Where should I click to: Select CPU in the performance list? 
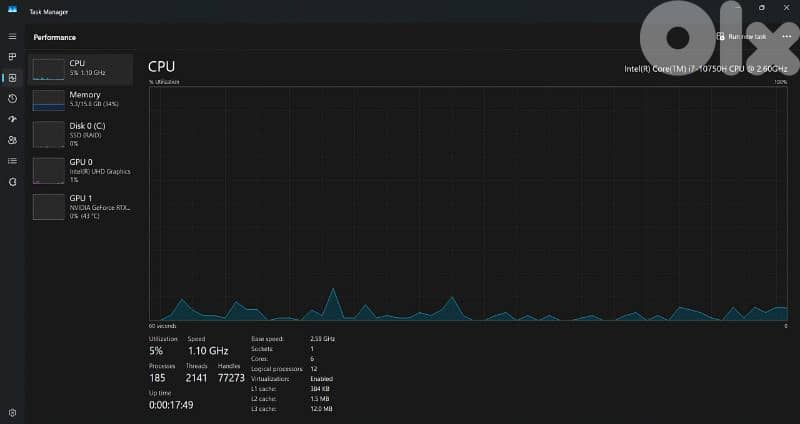click(82, 68)
